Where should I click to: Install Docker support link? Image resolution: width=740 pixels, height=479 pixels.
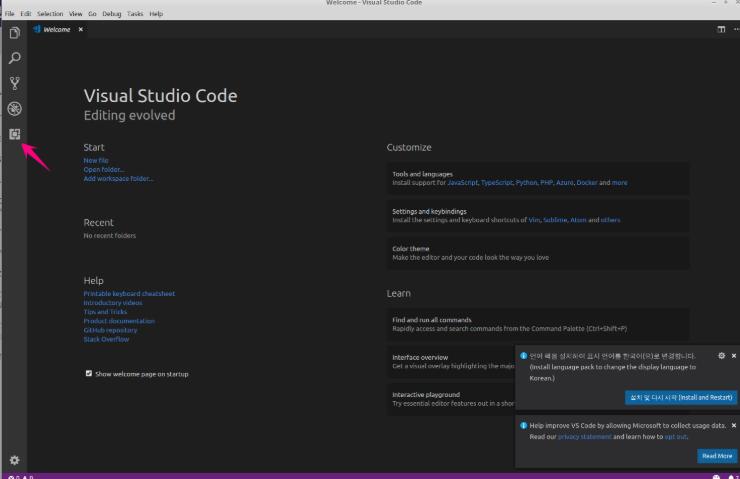click(x=587, y=183)
